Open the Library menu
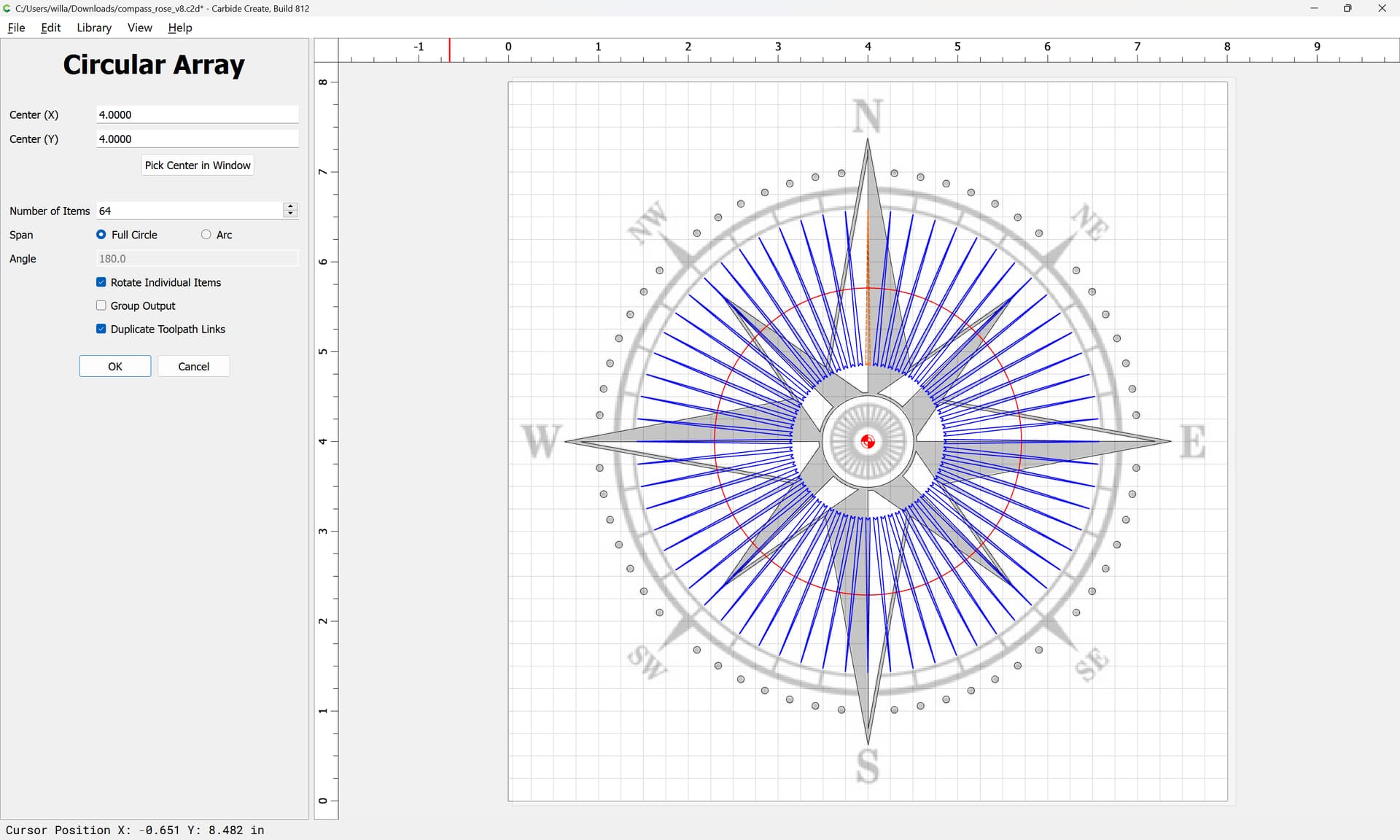The height and width of the screenshot is (840, 1400). tap(94, 28)
